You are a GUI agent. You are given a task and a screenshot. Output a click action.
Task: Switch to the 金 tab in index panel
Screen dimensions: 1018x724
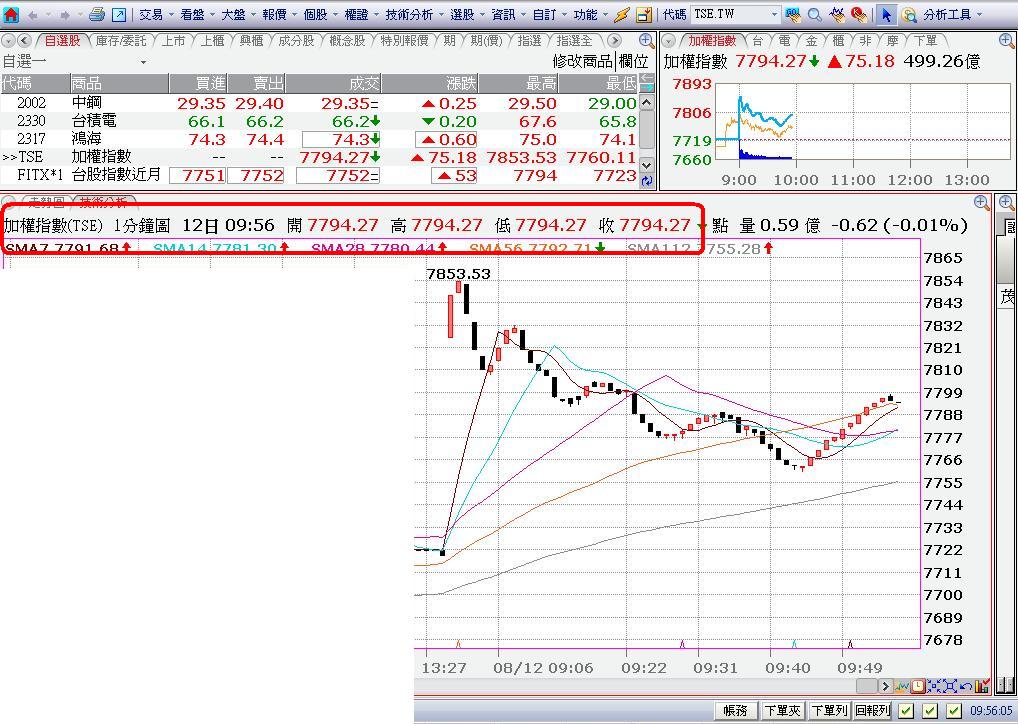[x=812, y=41]
